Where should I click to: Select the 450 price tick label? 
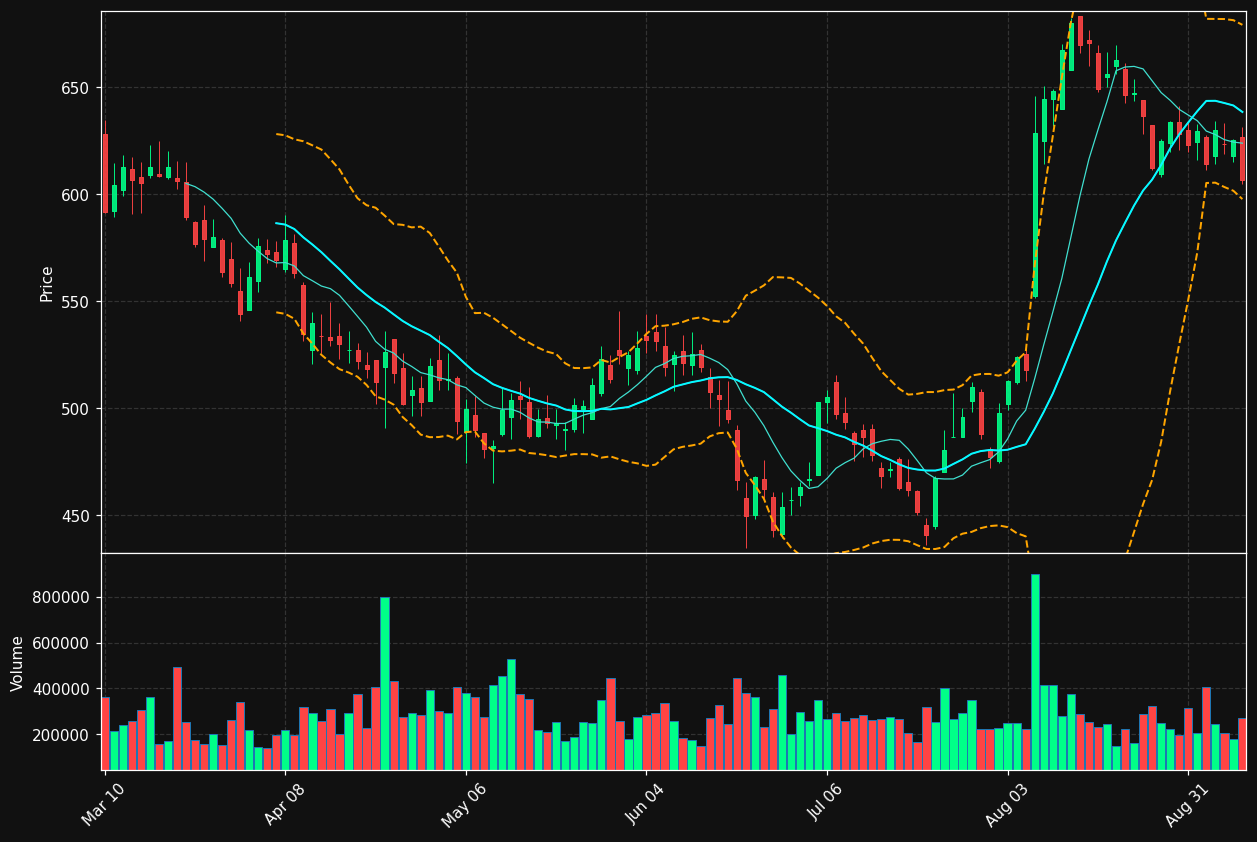tap(76, 516)
